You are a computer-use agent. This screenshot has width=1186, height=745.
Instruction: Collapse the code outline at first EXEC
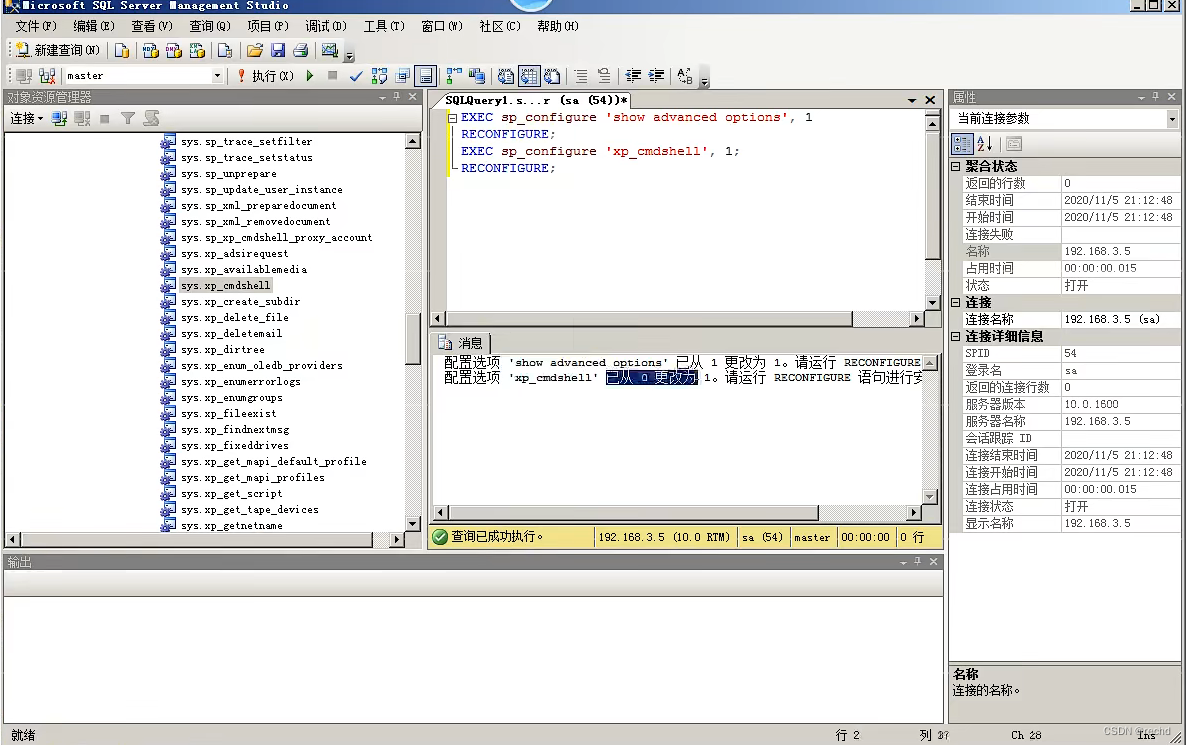(x=452, y=118)
